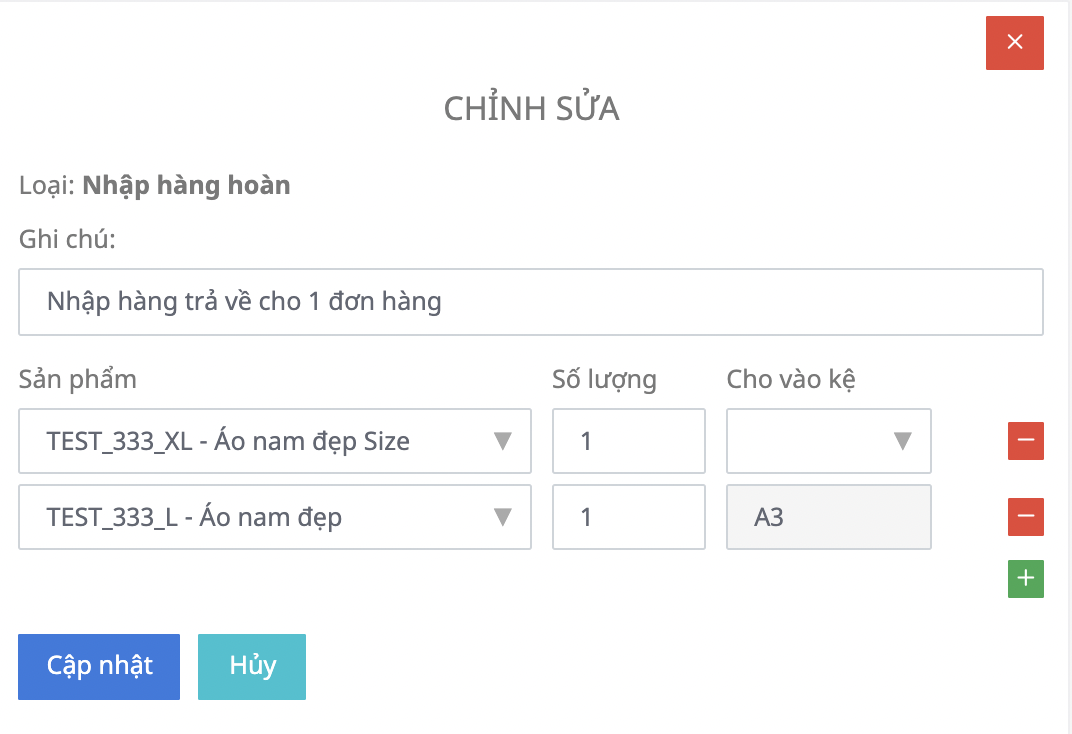
Task: Click the A3 shelf field
Action: pyautogui.click(x=828, y=517)
